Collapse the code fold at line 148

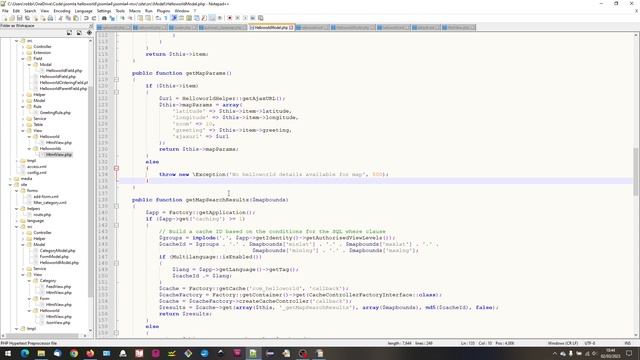coord(116,263)
